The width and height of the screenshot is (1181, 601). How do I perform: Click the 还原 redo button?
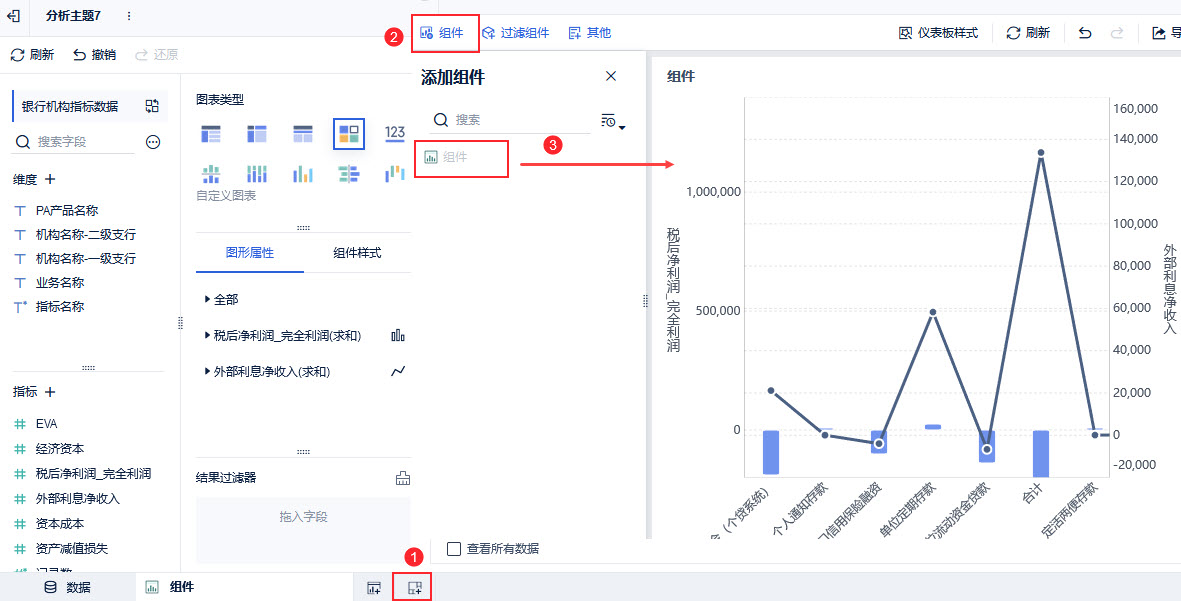point(157,55)
